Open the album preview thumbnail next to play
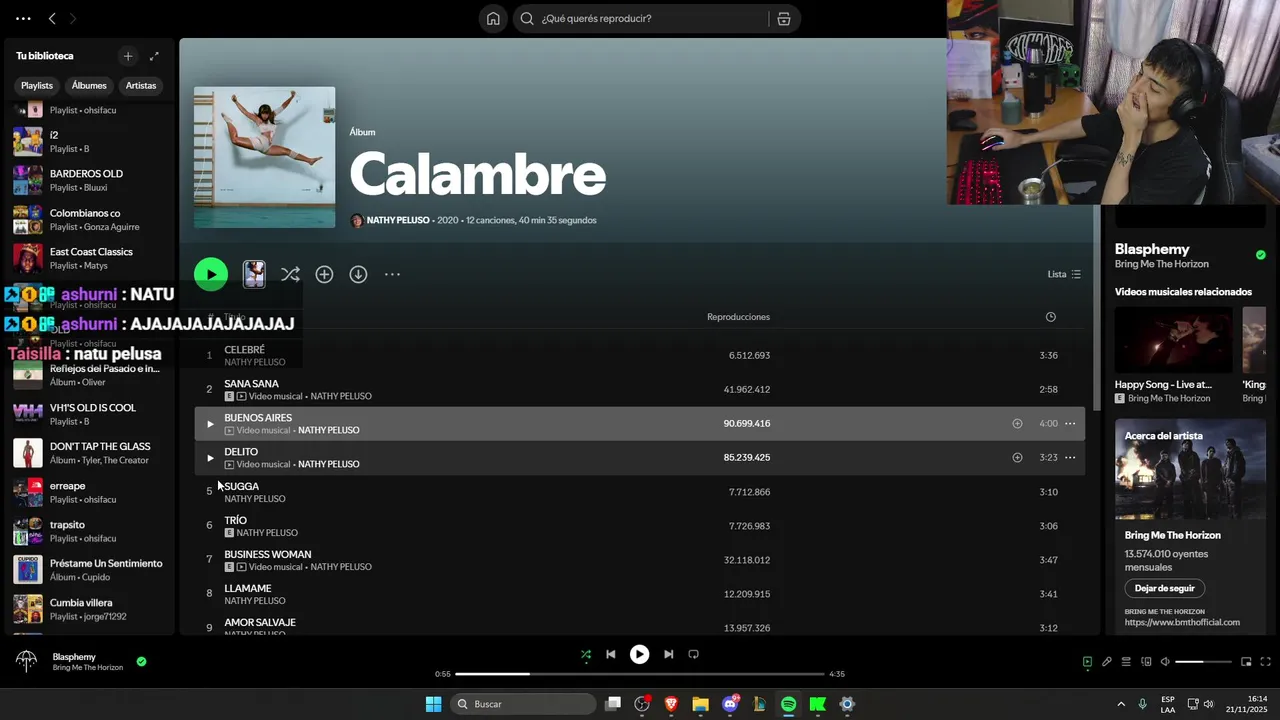1280x720 pixels. click(254, 274)
